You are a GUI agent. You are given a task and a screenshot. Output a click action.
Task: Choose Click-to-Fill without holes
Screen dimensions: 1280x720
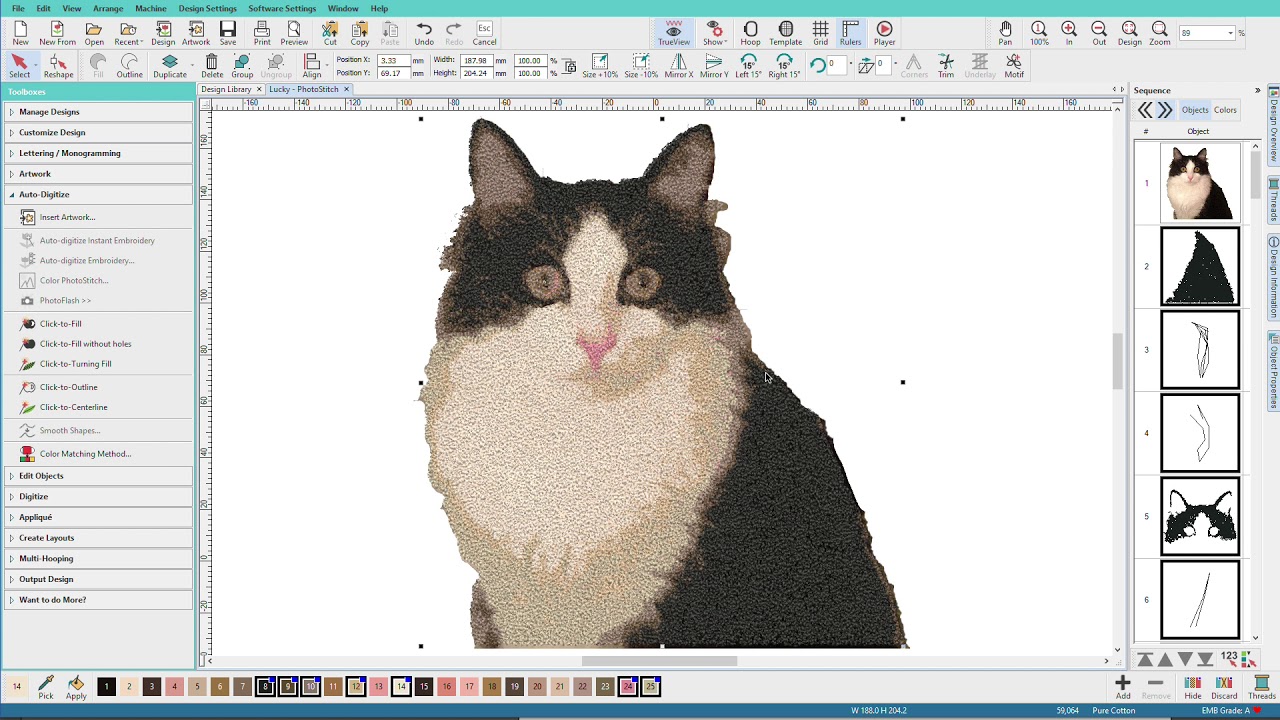[85, 344]
